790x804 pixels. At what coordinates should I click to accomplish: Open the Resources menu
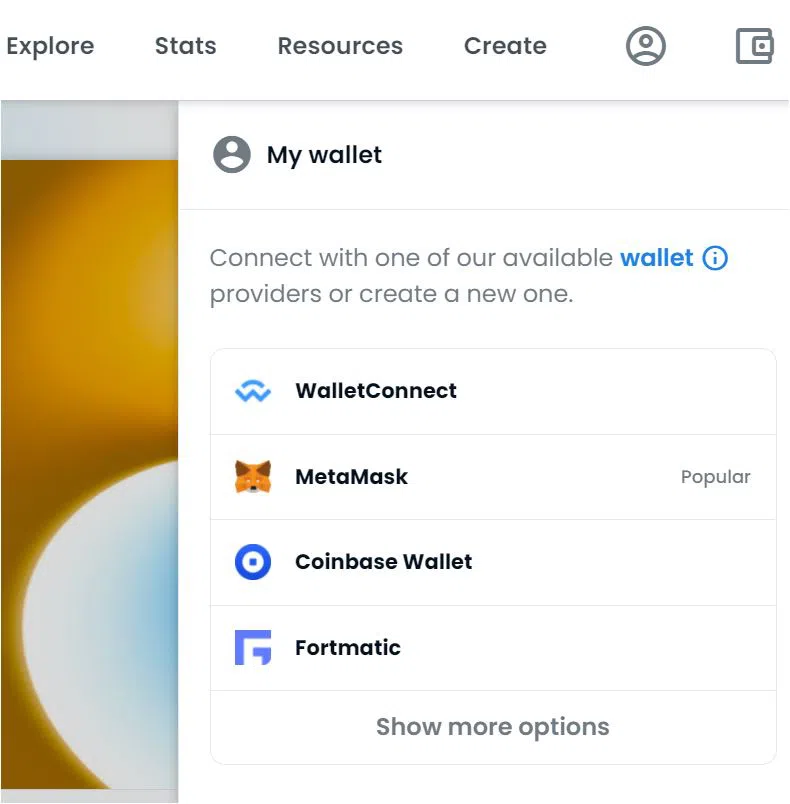tap(340, 46)
